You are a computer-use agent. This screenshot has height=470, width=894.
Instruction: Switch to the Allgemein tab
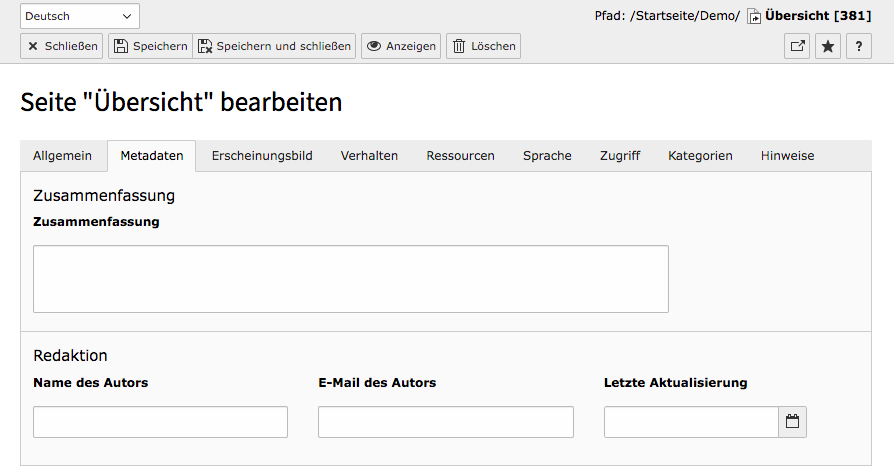click(x=62, y=156)
